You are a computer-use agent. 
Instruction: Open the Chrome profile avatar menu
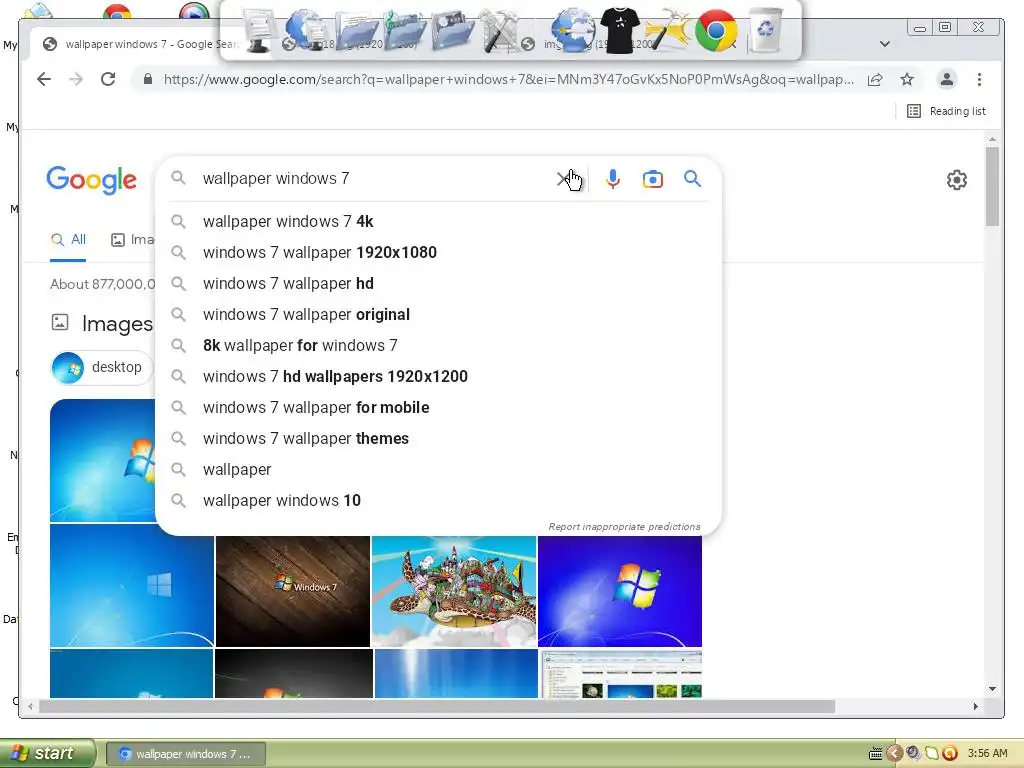(x=946, y=80)
